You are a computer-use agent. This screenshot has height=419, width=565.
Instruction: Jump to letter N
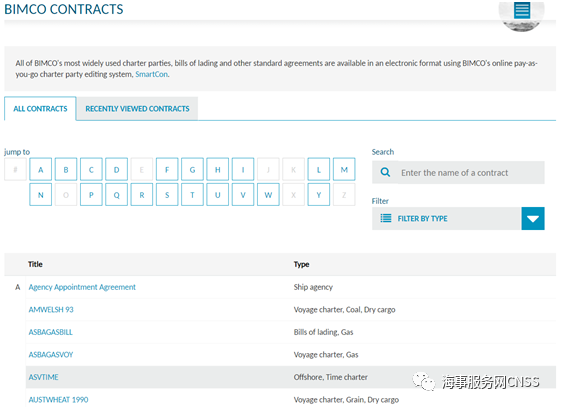tap(41, 195)
